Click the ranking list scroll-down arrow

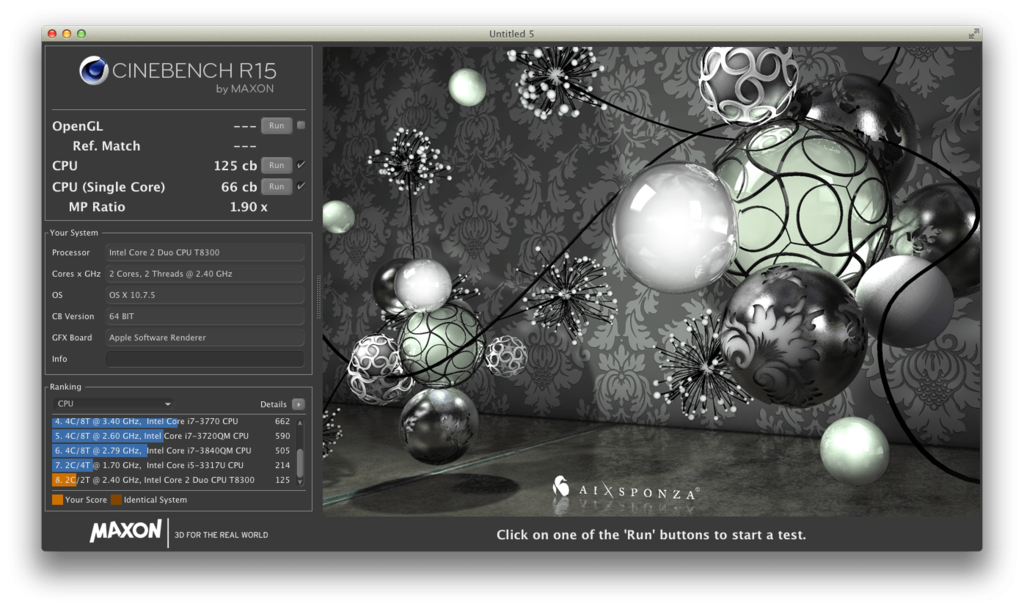(300, 482)
